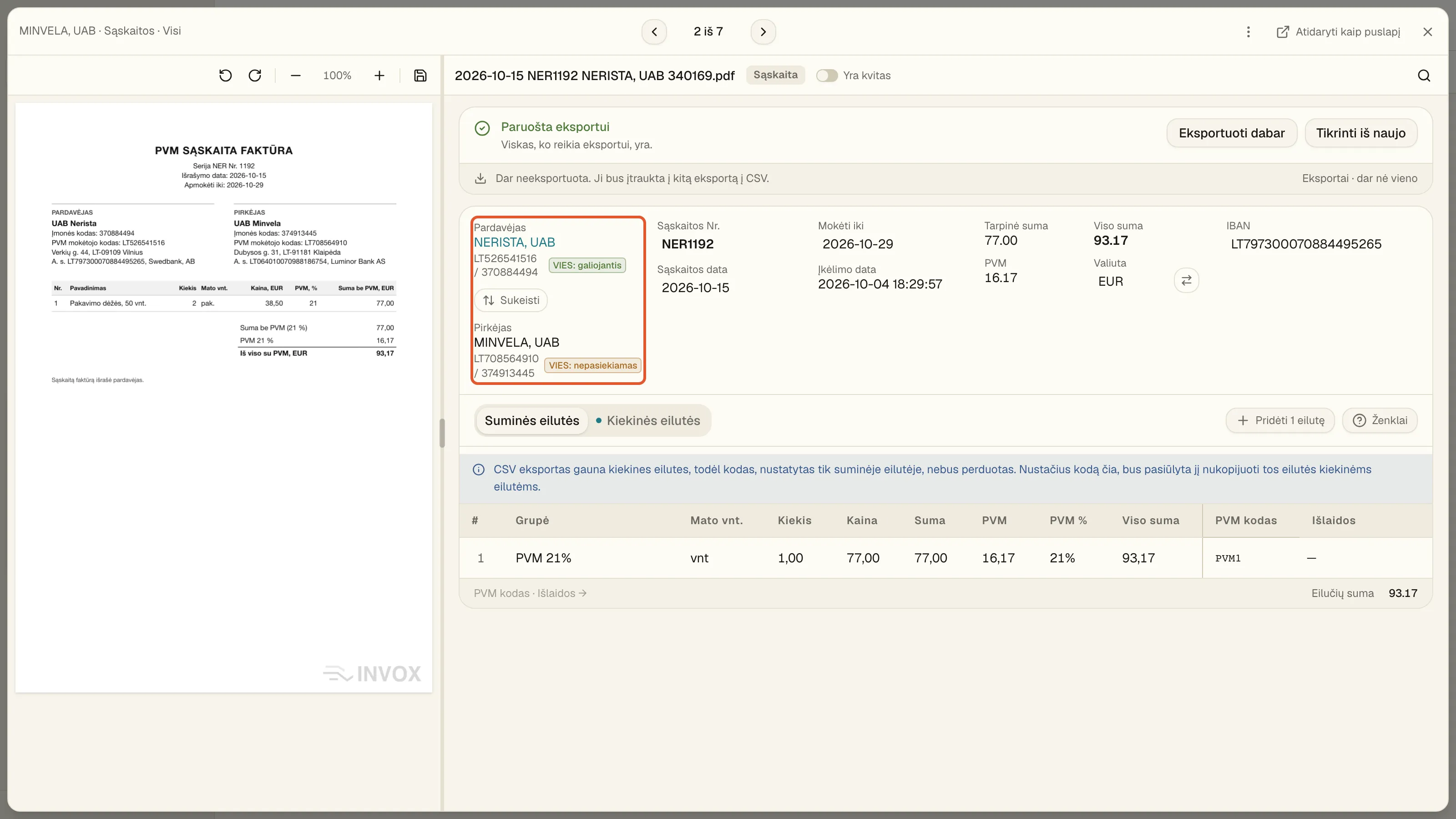Viewport: 1456px width, 819px height.
Task: Save the document with disk icon
Action: click(420, 76)
